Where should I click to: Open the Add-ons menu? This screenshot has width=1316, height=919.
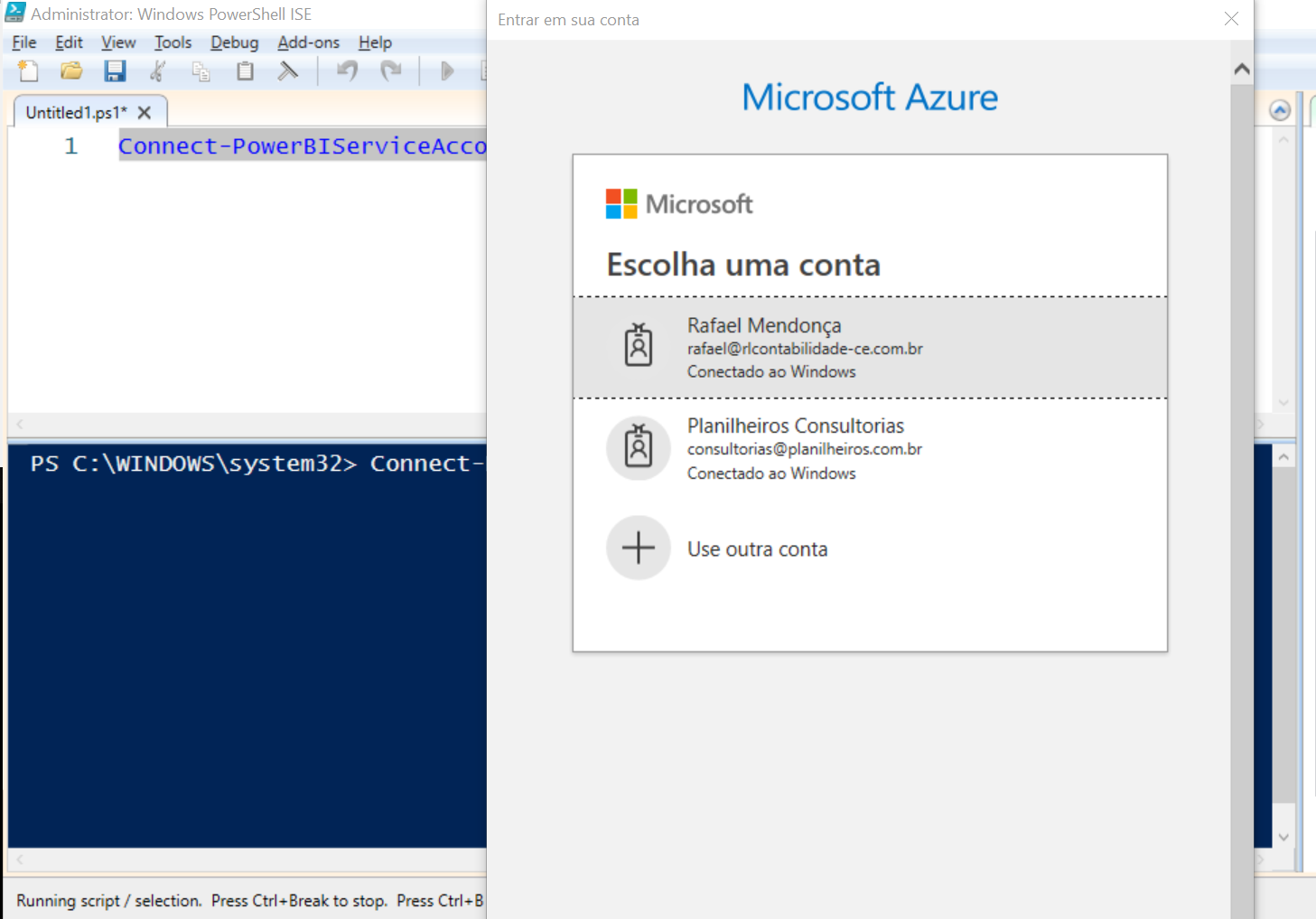[x=308, y=42]
